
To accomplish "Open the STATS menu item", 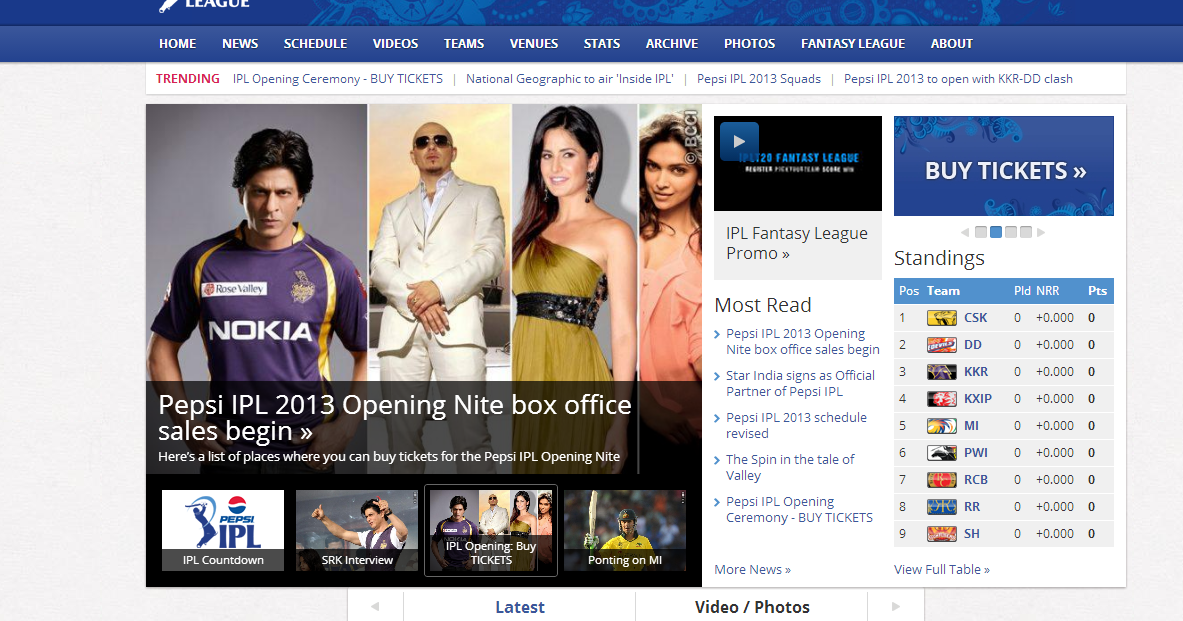I will point(602,44).
